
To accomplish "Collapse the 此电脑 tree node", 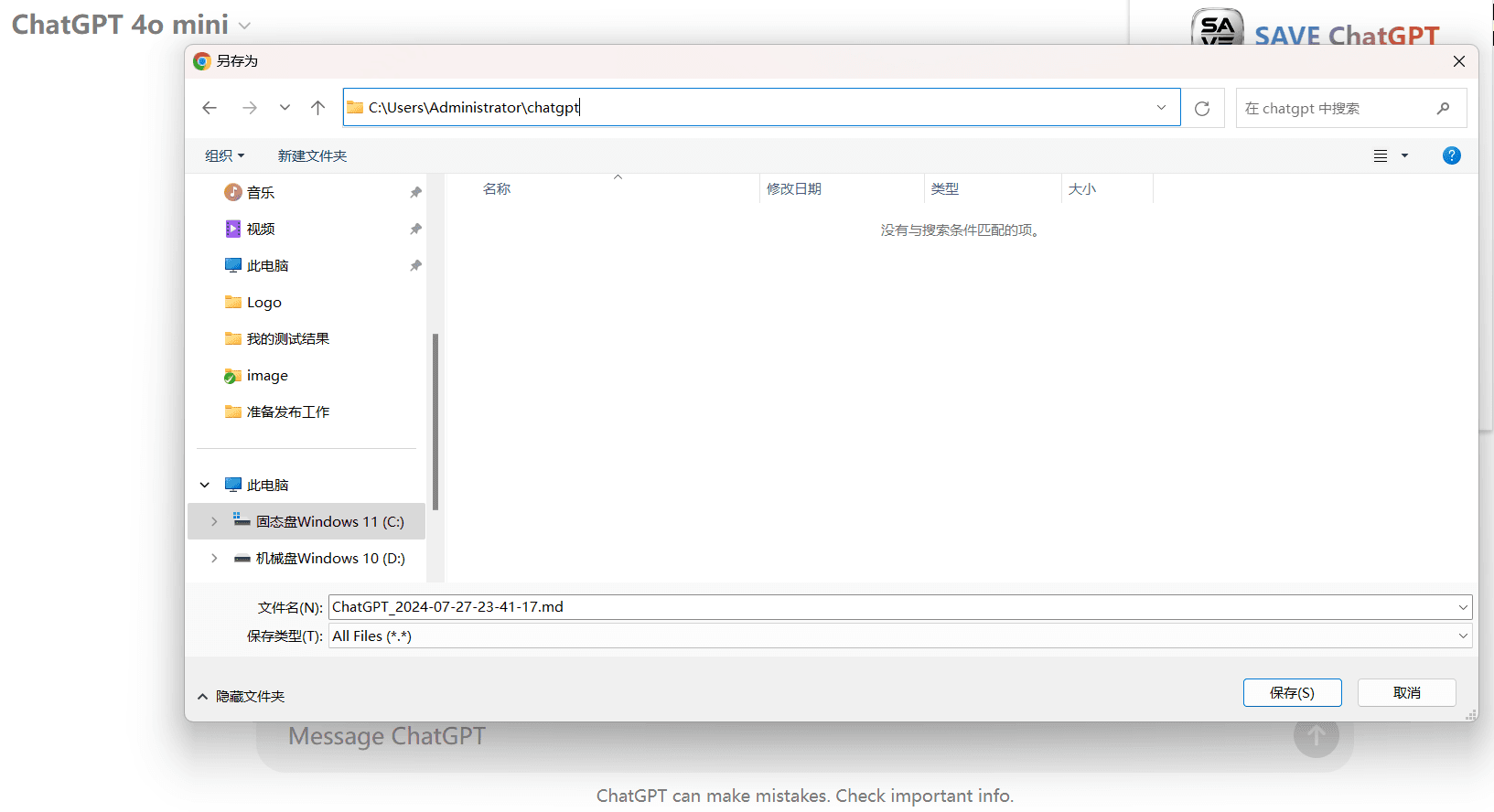I will click(205, 485).
